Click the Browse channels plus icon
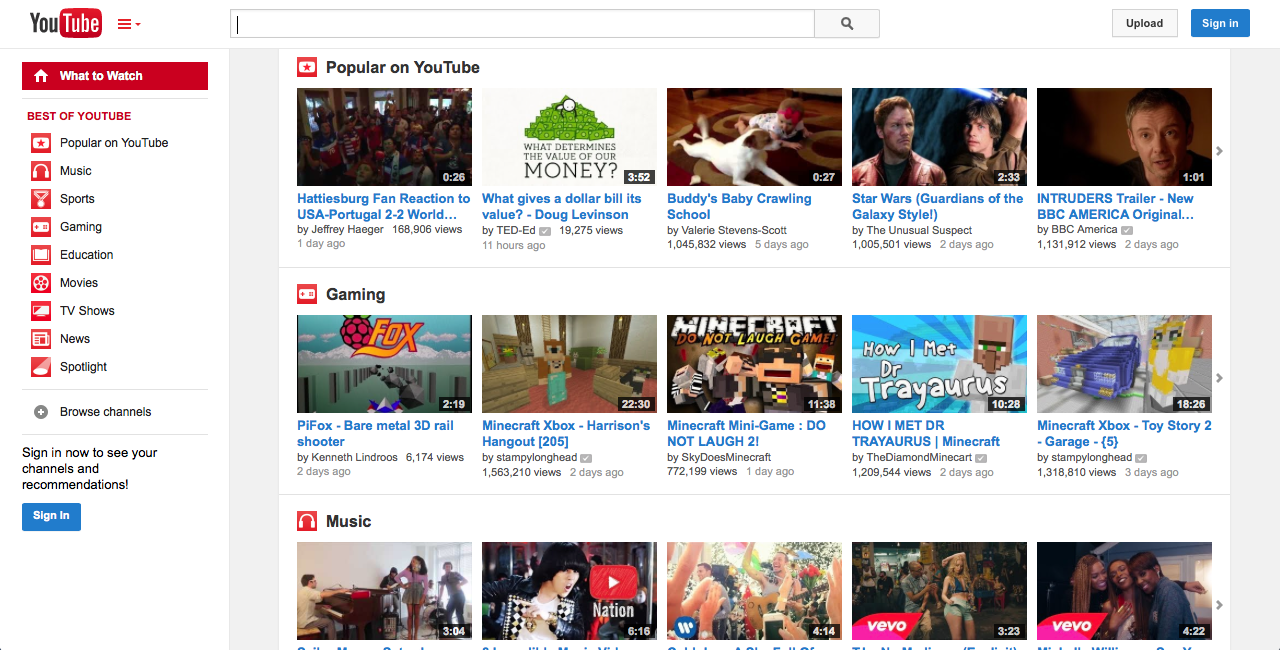This screenshot has width=1280, height=650. click(x=41, y=412)
